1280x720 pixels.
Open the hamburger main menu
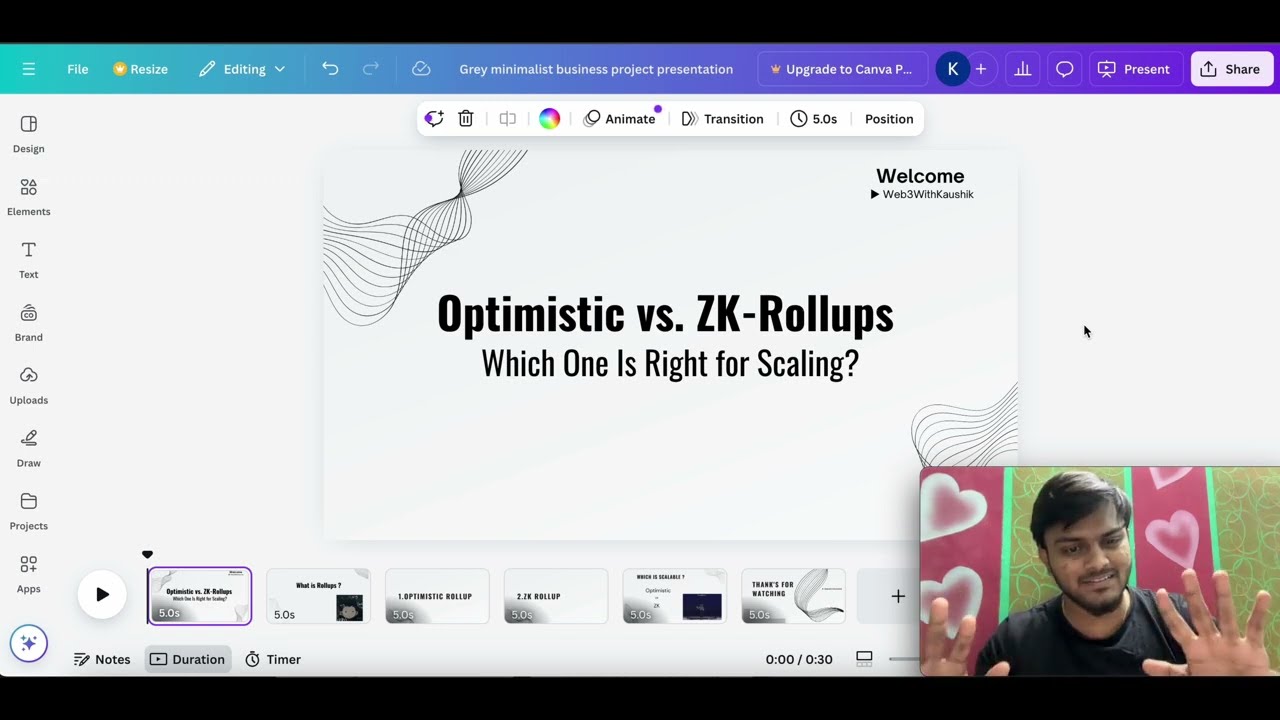coord(29,69)
